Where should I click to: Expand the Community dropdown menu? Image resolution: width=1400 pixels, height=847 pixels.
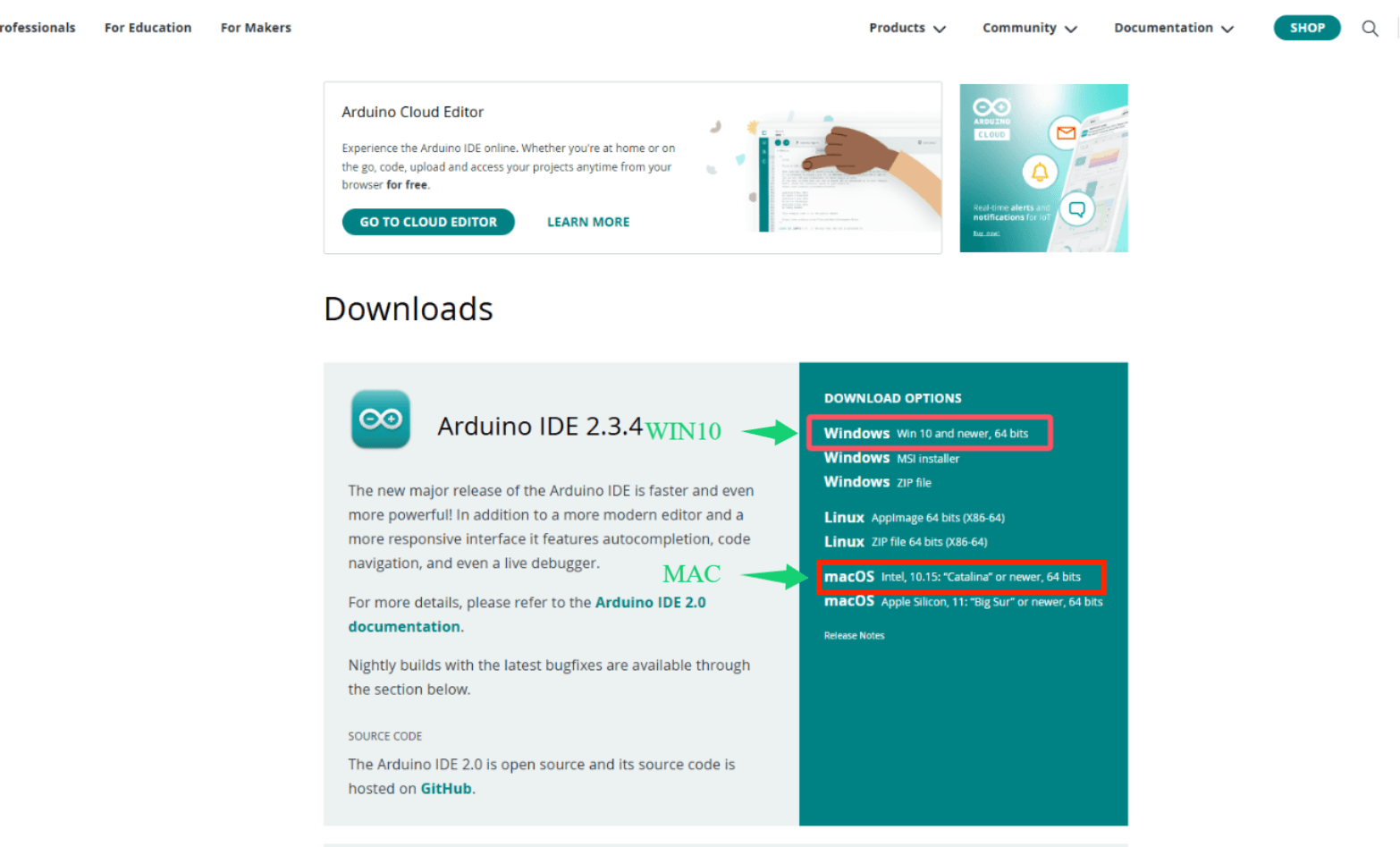click(1030, 29)
